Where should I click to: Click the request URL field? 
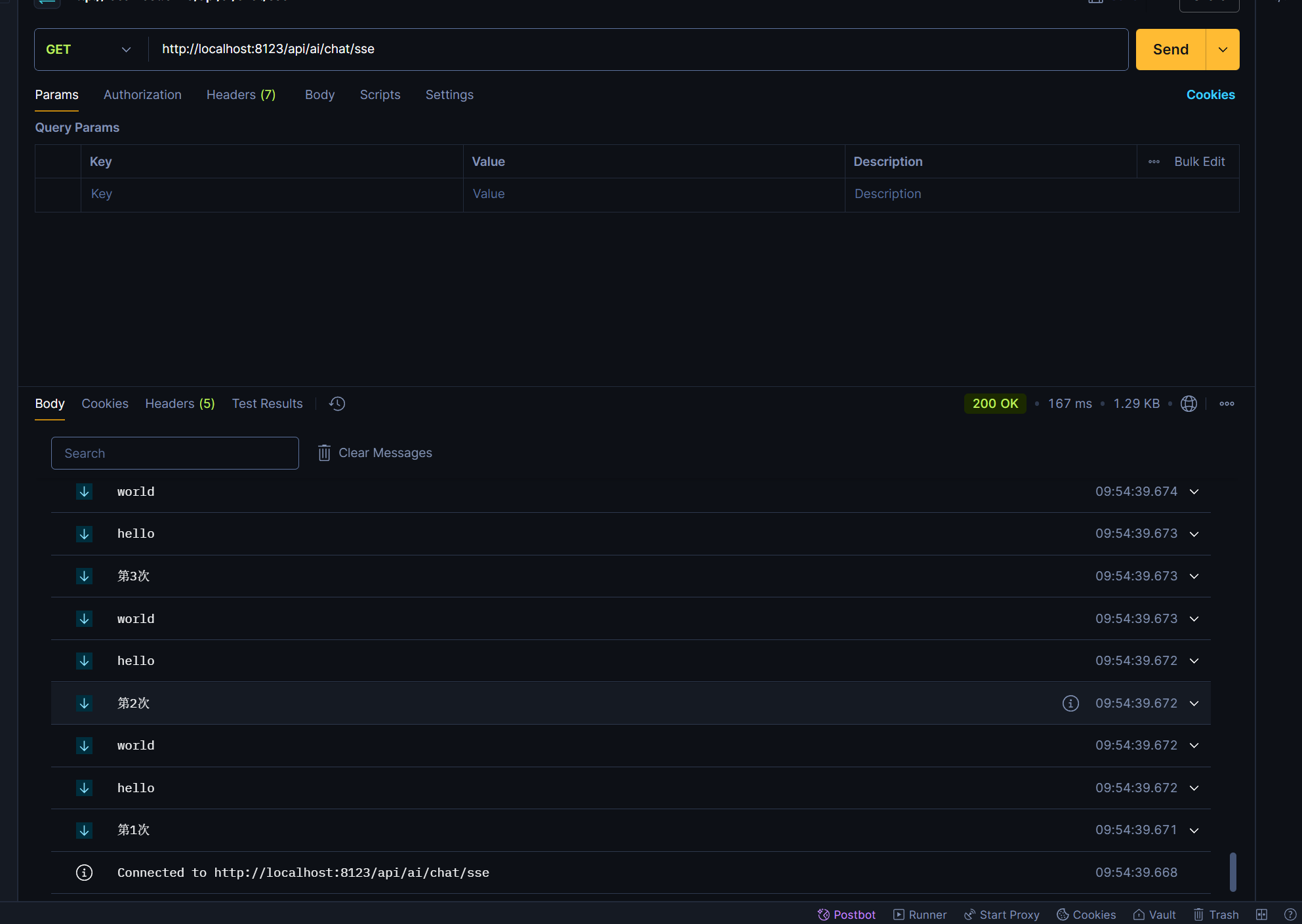click(x=638, y=49)
